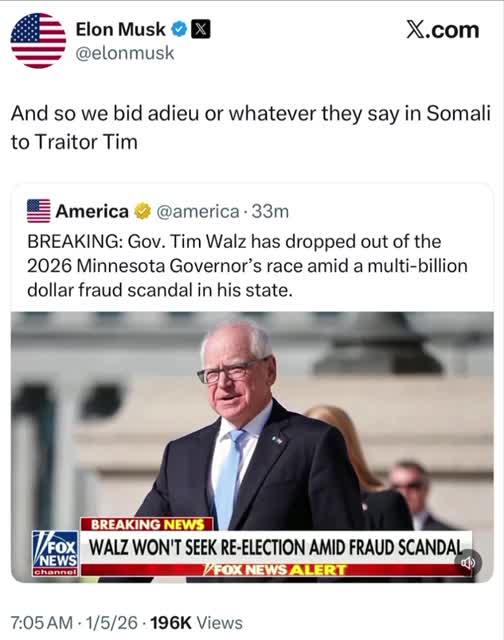Open the America account flag avatar
This screenshot has height=640, width=504.
point(39,211)
